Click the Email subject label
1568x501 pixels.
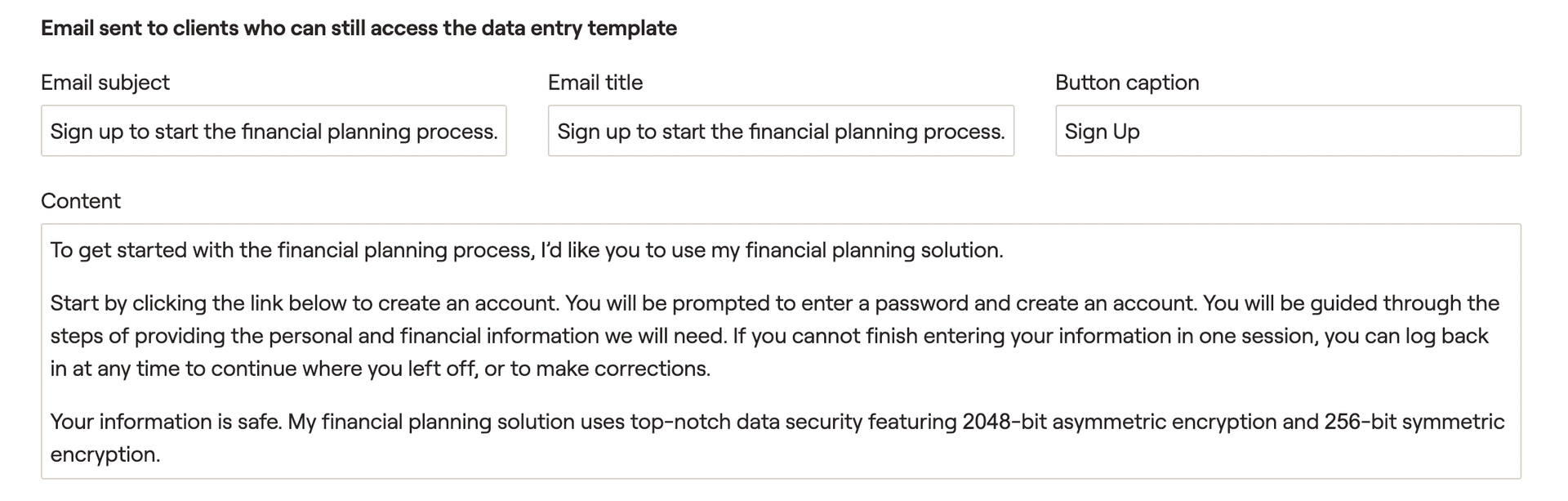point(105,83)
